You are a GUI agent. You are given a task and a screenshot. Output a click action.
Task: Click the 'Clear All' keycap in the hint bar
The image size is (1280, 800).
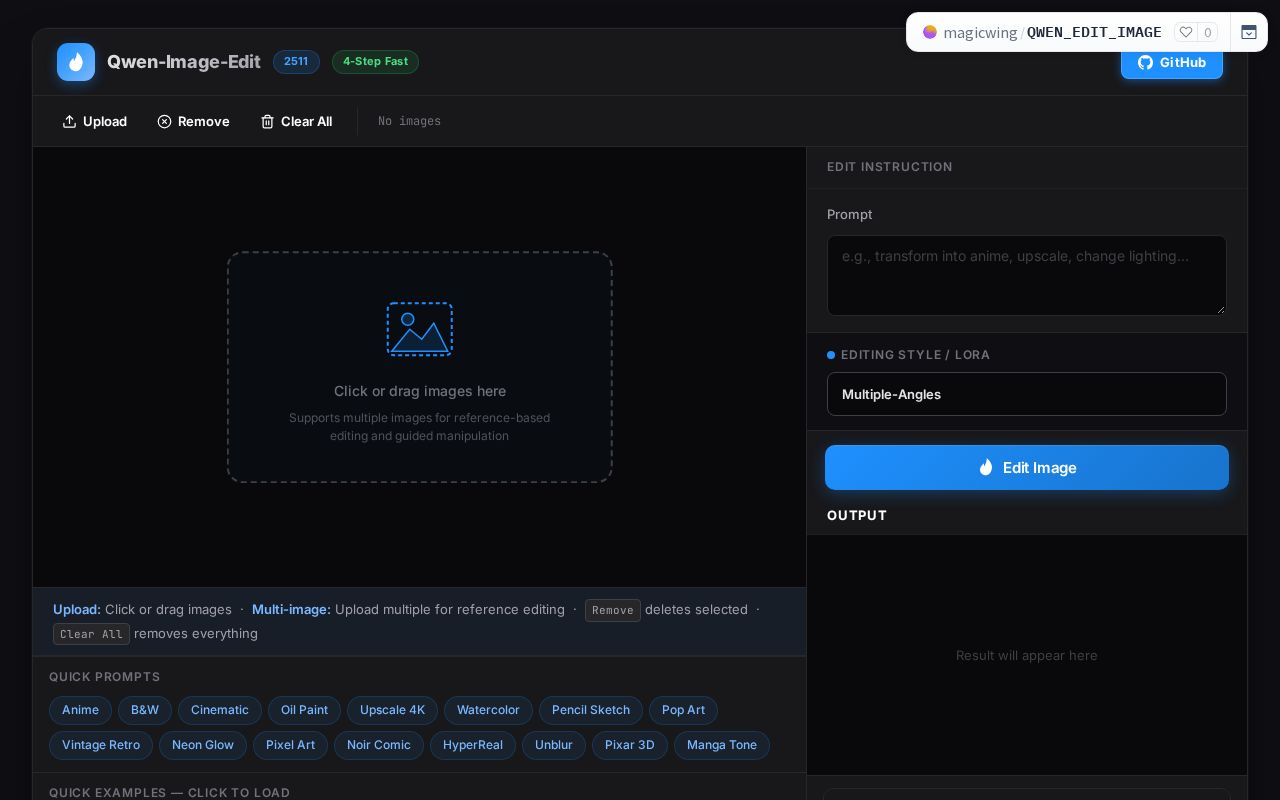pyautogui.click(x=91, y=634)
